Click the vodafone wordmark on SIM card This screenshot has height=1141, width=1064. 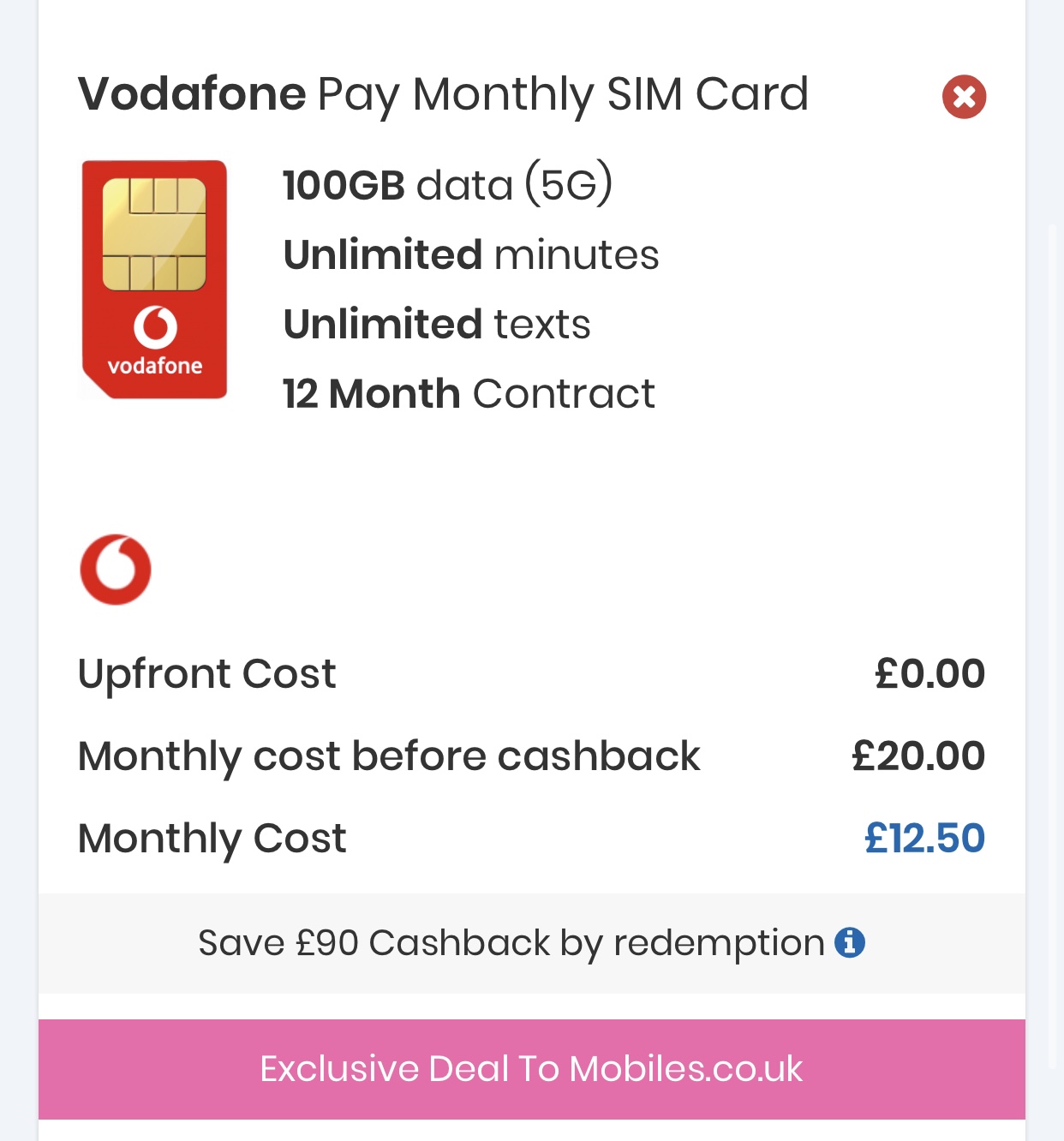click(155, 366)
